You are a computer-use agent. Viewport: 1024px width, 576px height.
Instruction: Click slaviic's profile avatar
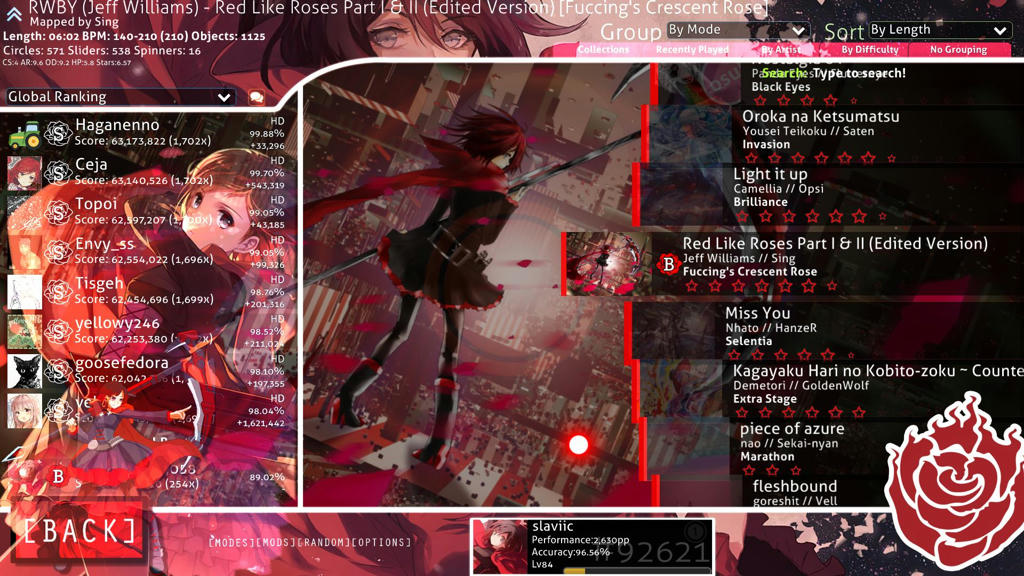(500, 547)
